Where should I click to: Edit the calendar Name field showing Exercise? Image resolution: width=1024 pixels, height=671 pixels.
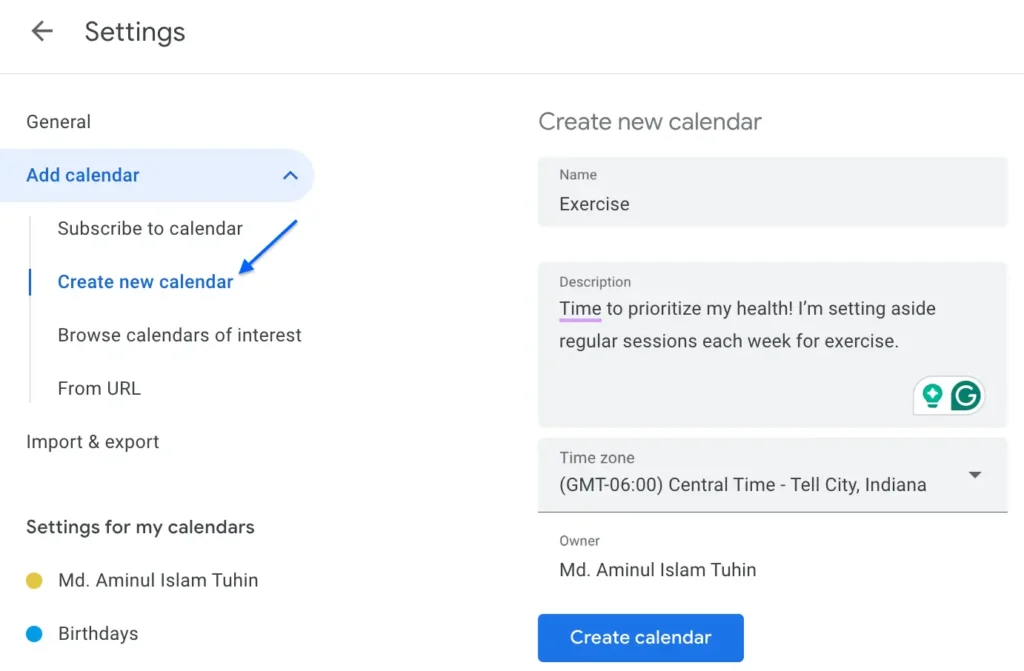772,204
